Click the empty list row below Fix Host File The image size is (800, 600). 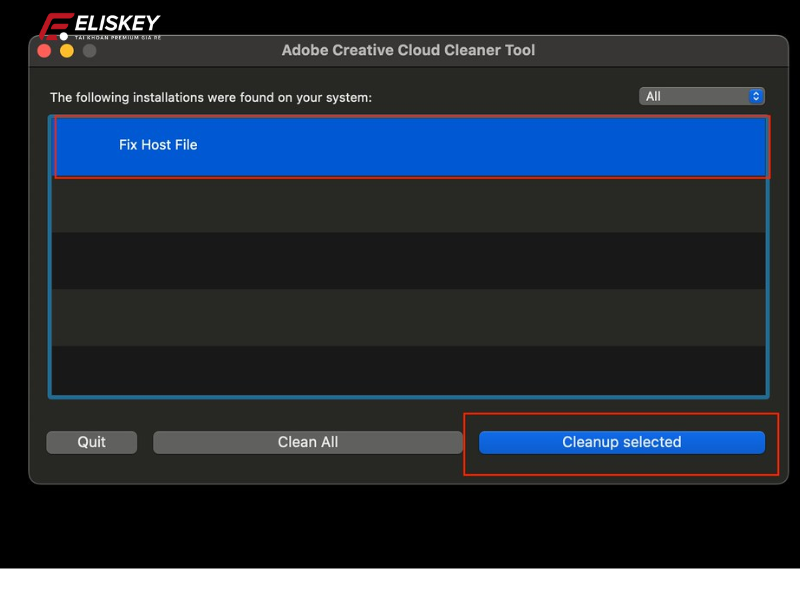tap(400, 205)
